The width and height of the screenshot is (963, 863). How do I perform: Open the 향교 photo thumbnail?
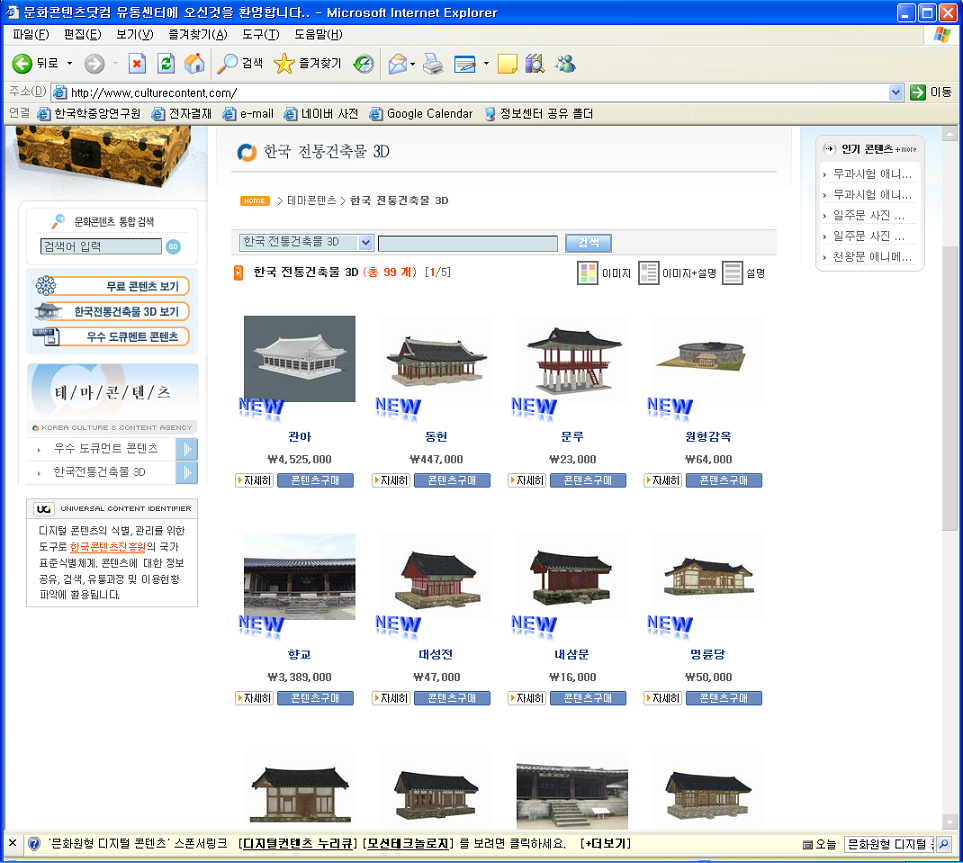pos(300,577)
